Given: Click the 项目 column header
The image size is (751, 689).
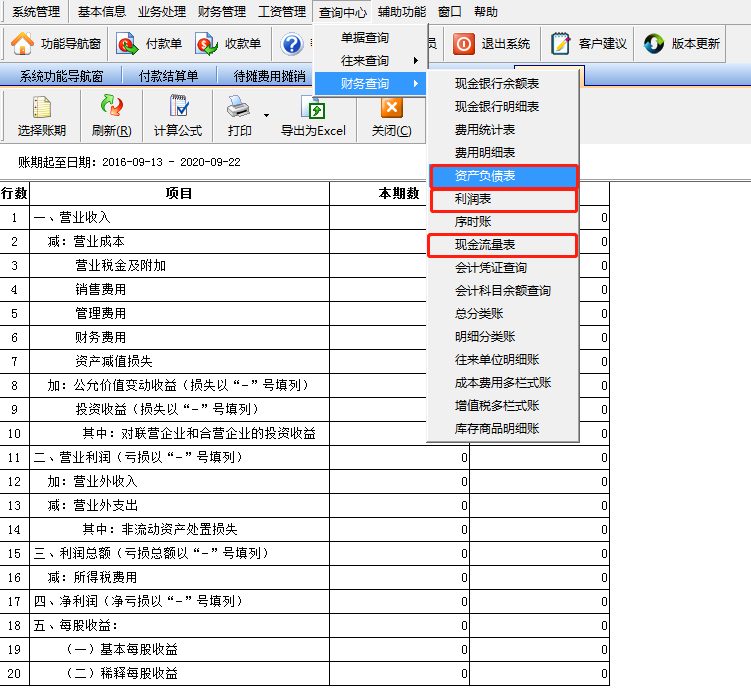Looking at the screenshot, I should click(x=179, y=193).
